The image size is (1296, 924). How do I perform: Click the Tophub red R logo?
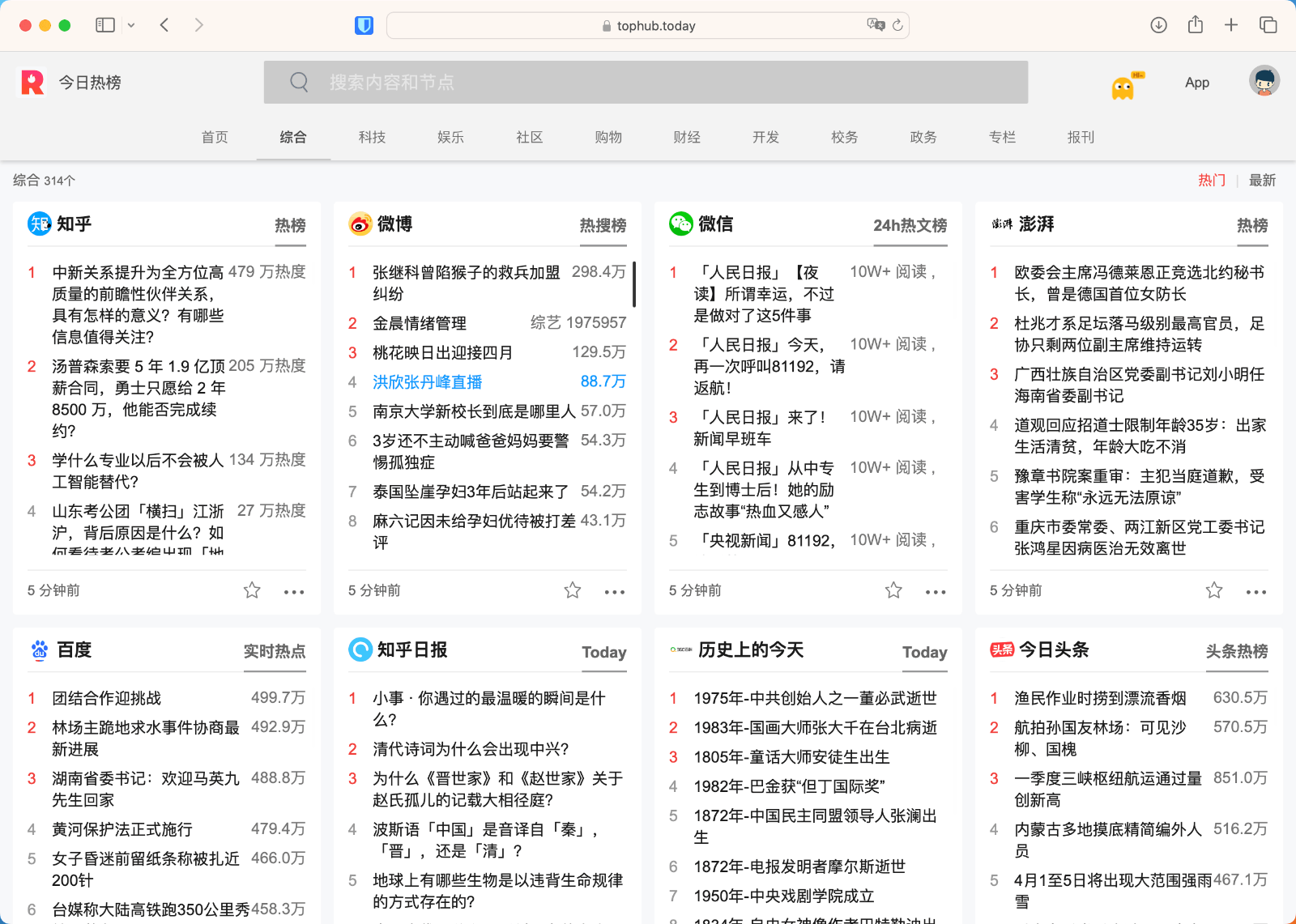click(32, 82)
